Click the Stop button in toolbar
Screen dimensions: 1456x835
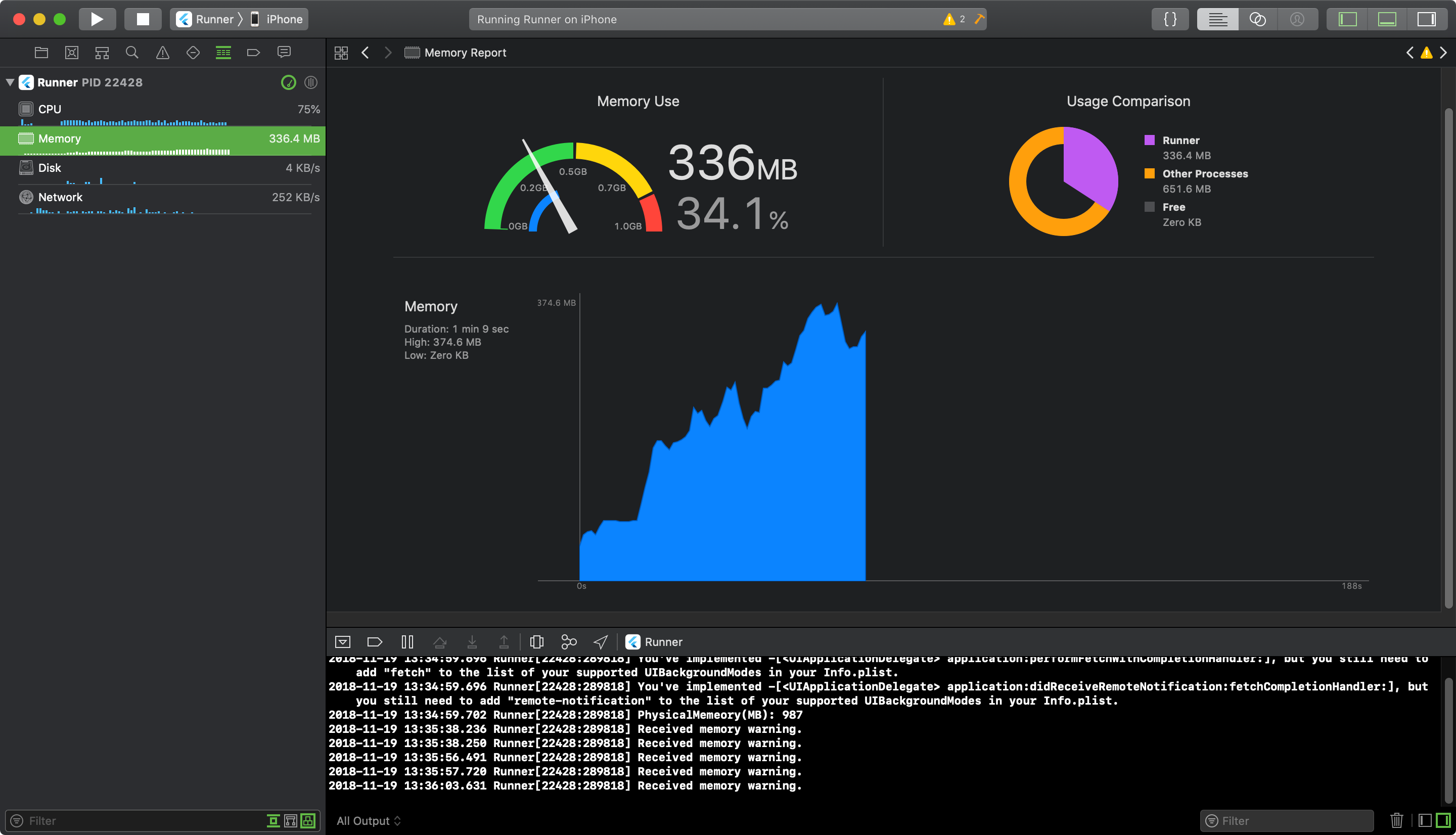coord(143,19)
